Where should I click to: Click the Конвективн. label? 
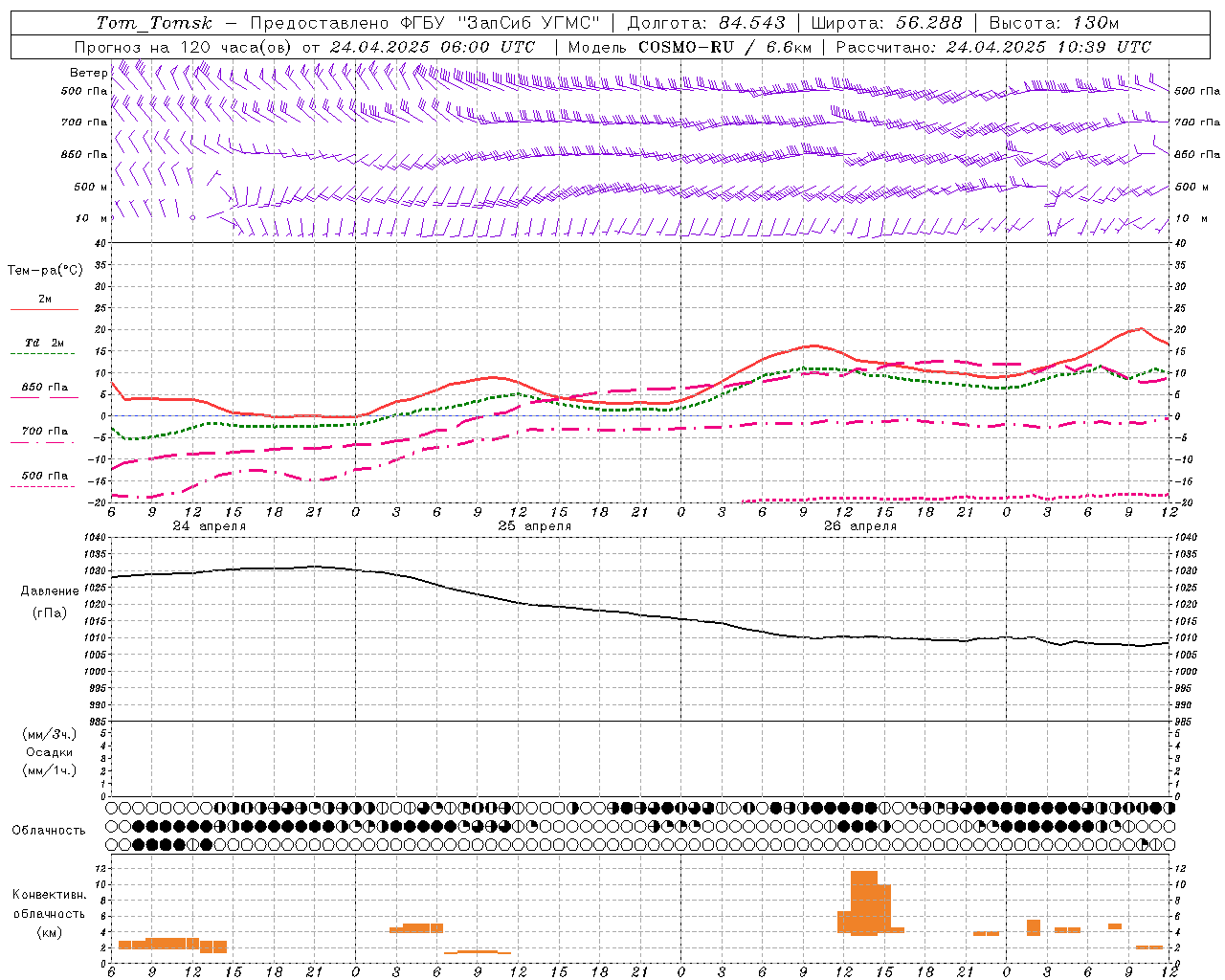50,894
